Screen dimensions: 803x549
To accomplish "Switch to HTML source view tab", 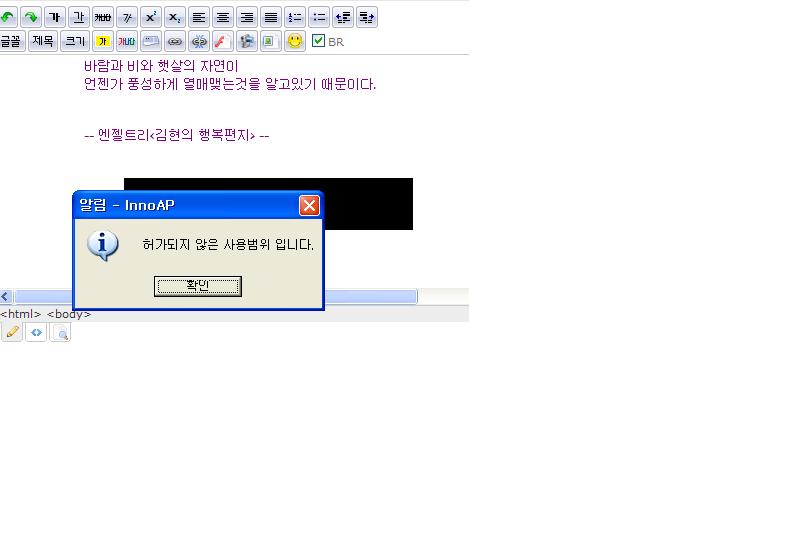I will [36, 333].
